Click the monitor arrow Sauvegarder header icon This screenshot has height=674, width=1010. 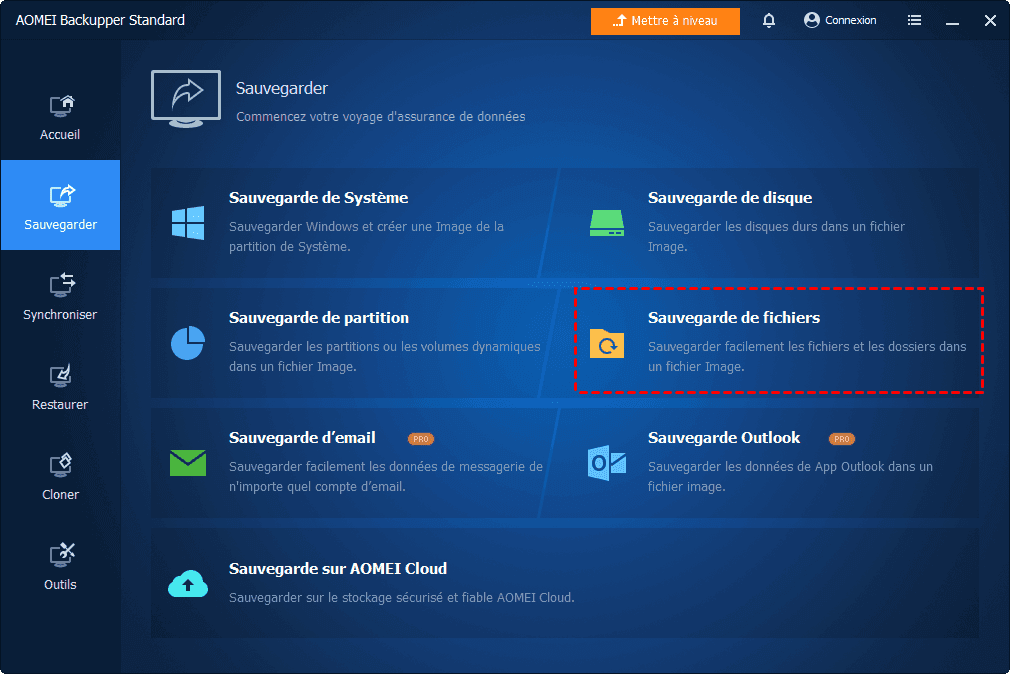(x=186, y=98)
